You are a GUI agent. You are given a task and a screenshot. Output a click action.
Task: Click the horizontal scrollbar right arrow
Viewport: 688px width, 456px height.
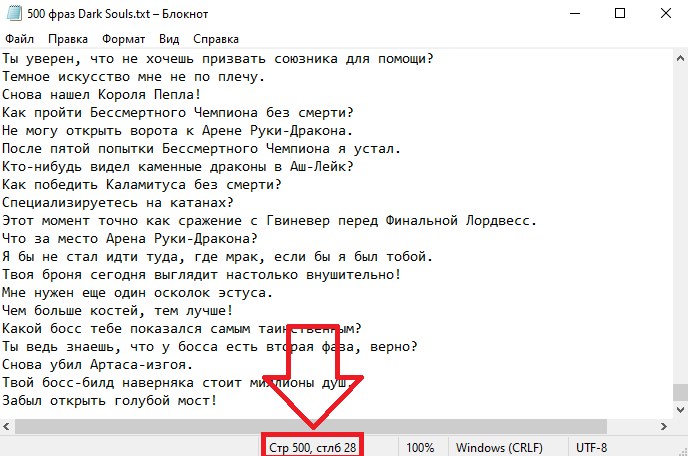[x=662, y=427]
